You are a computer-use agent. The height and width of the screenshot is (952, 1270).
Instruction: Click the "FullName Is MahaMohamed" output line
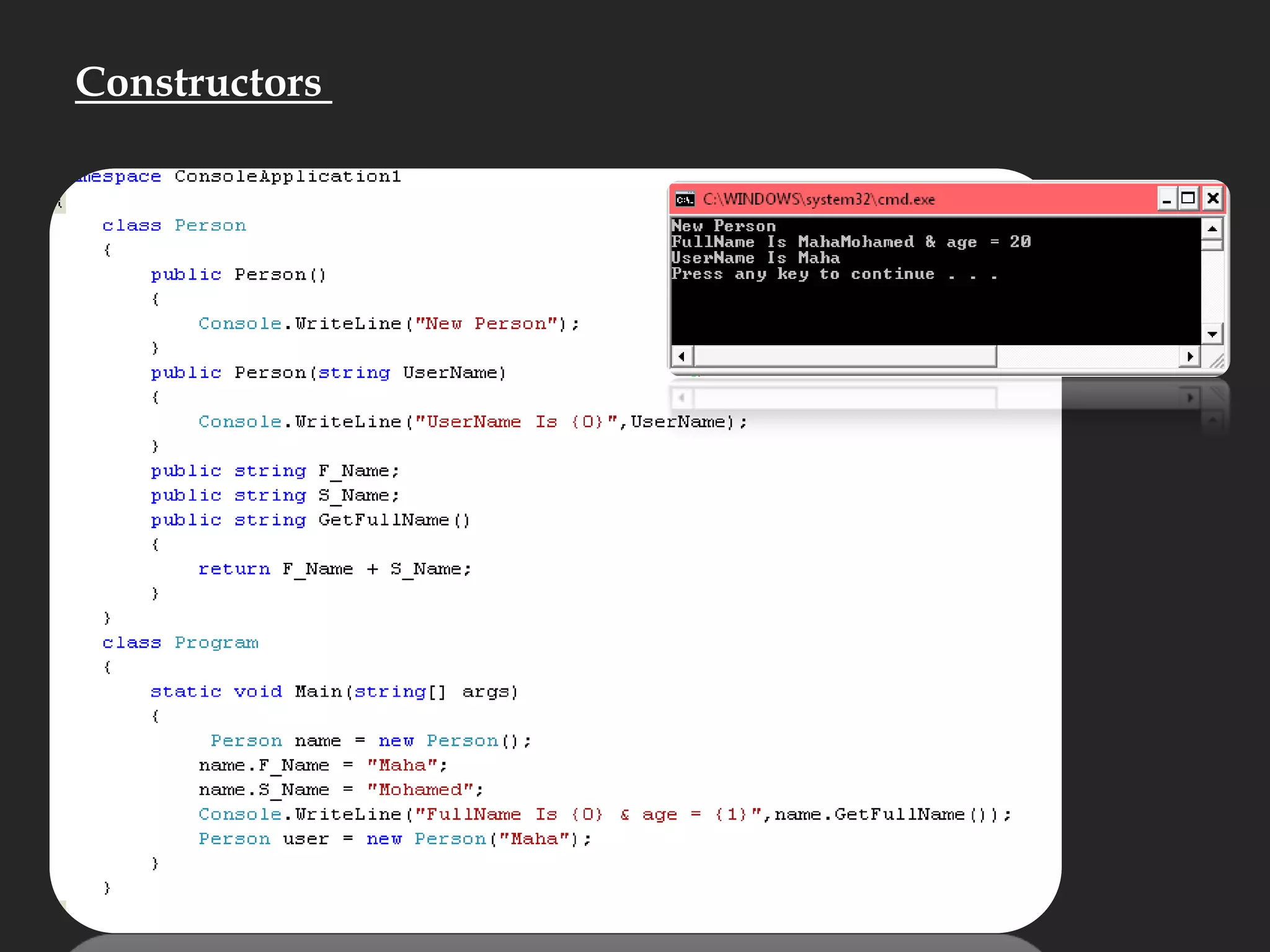tap(851, 242)
